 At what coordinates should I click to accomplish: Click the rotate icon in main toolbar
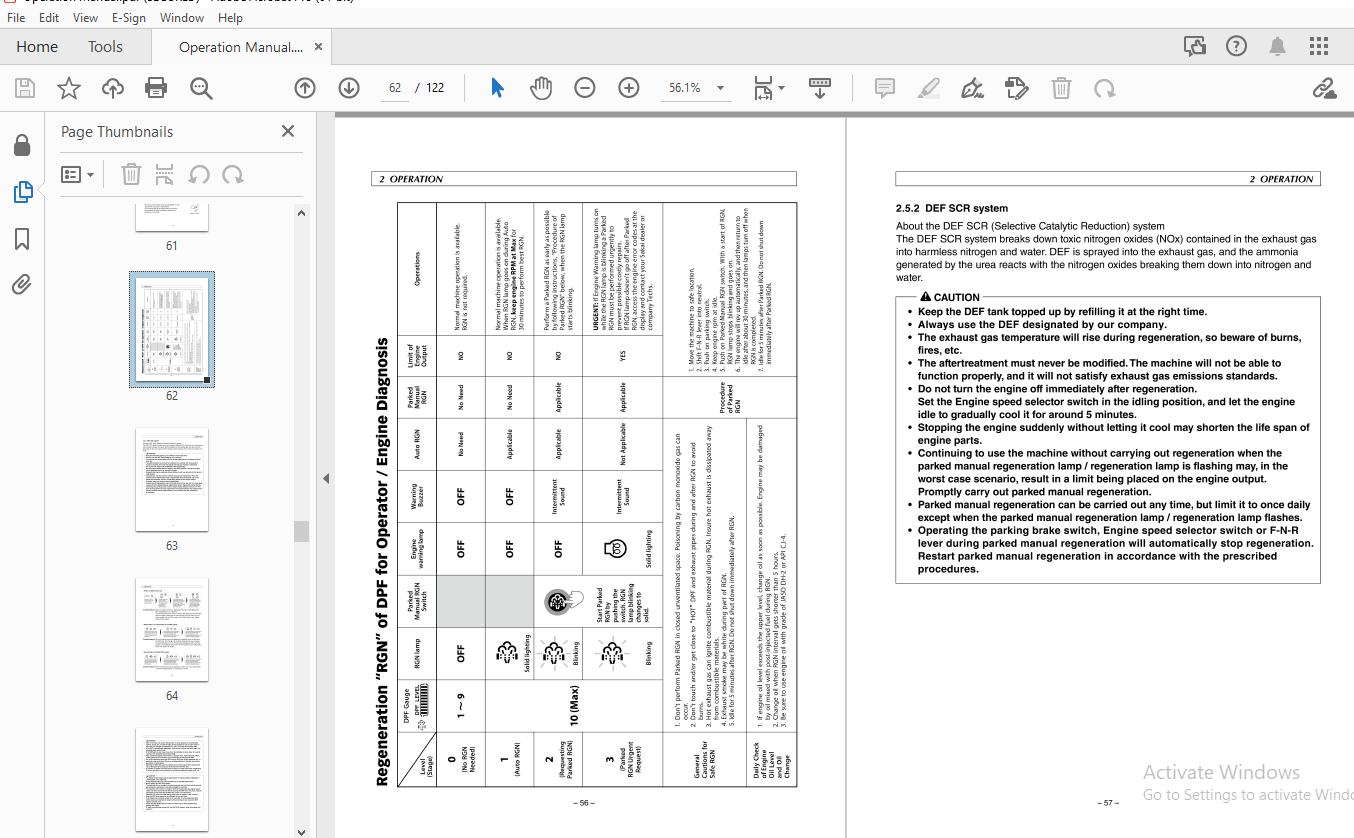(1105, 88)
